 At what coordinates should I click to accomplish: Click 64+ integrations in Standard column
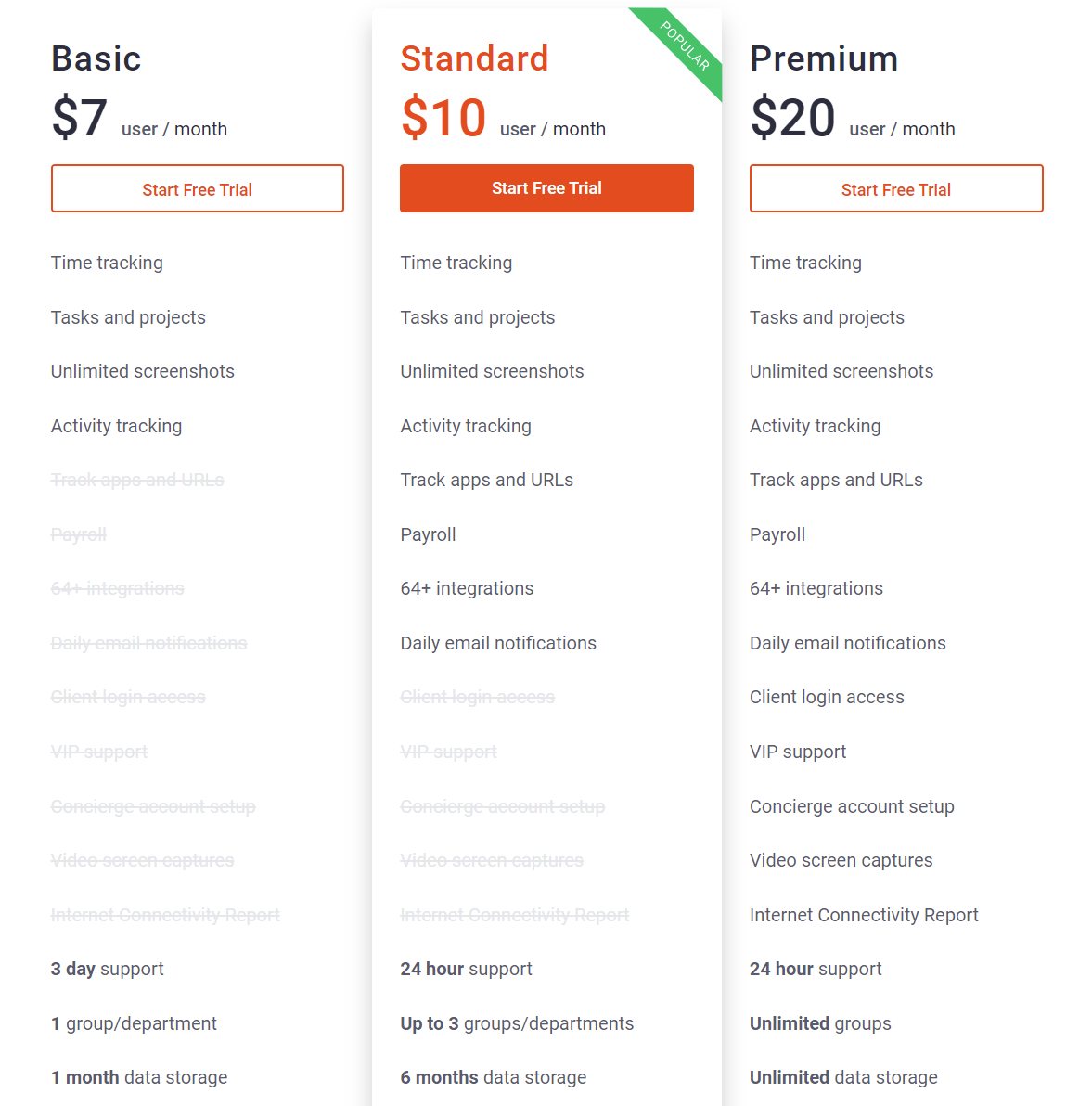(467, 588)
